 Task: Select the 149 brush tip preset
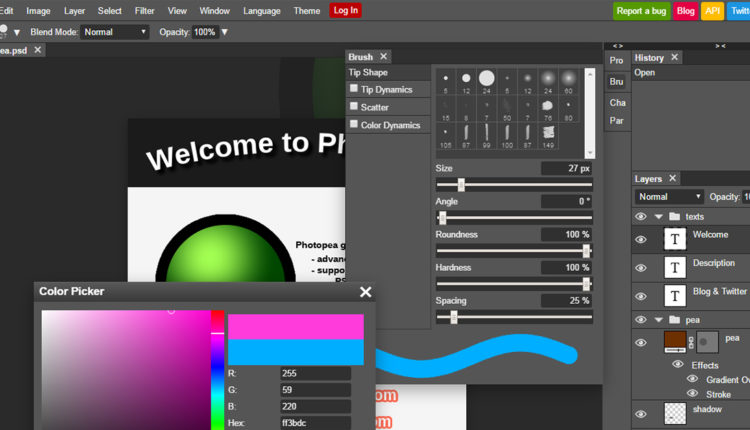click(547, 134)
